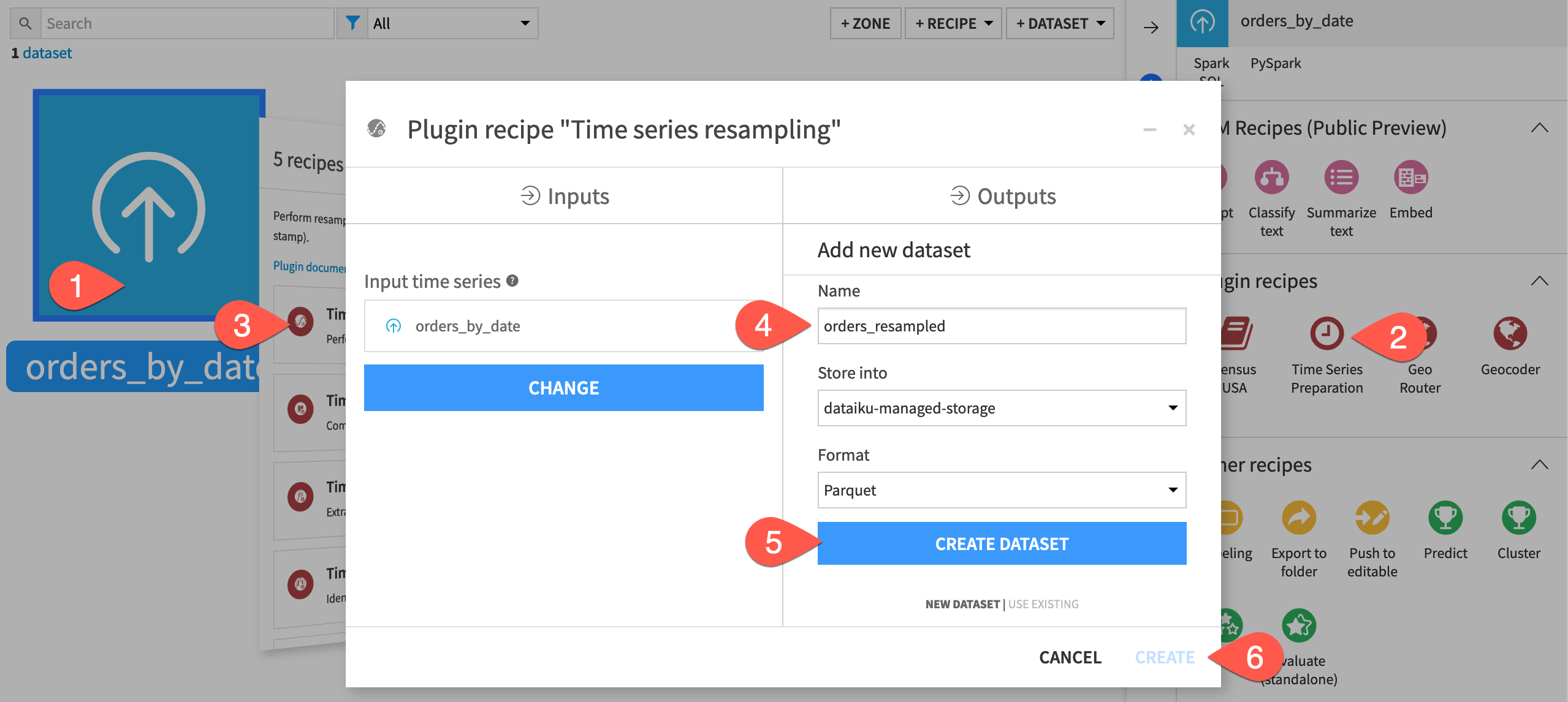The height and width of the screenshot is (702, 1568).
Task: Click the plugin icon in the dialog title
Action: 376,129
